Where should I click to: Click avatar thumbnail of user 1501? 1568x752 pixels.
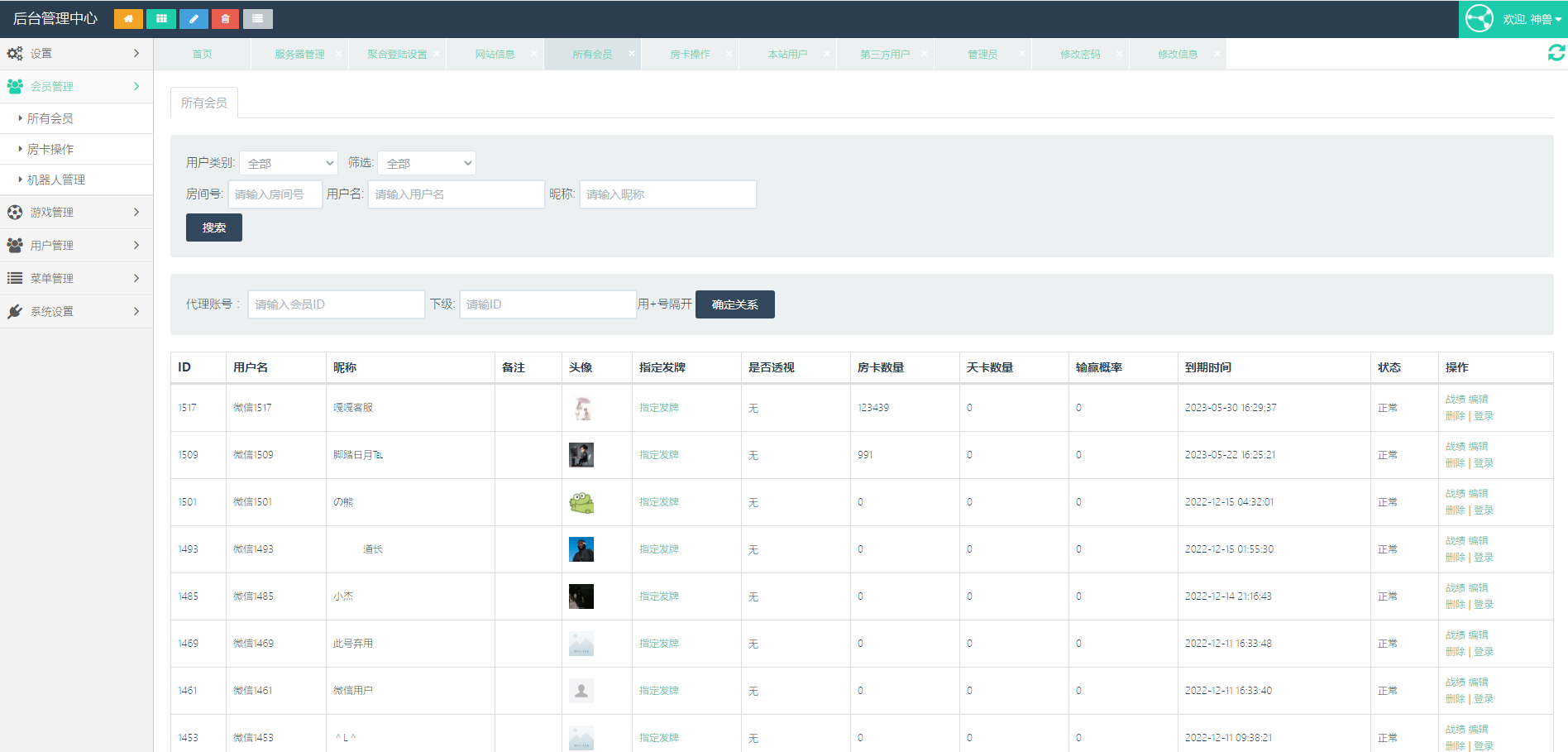[x=581, y=502]
